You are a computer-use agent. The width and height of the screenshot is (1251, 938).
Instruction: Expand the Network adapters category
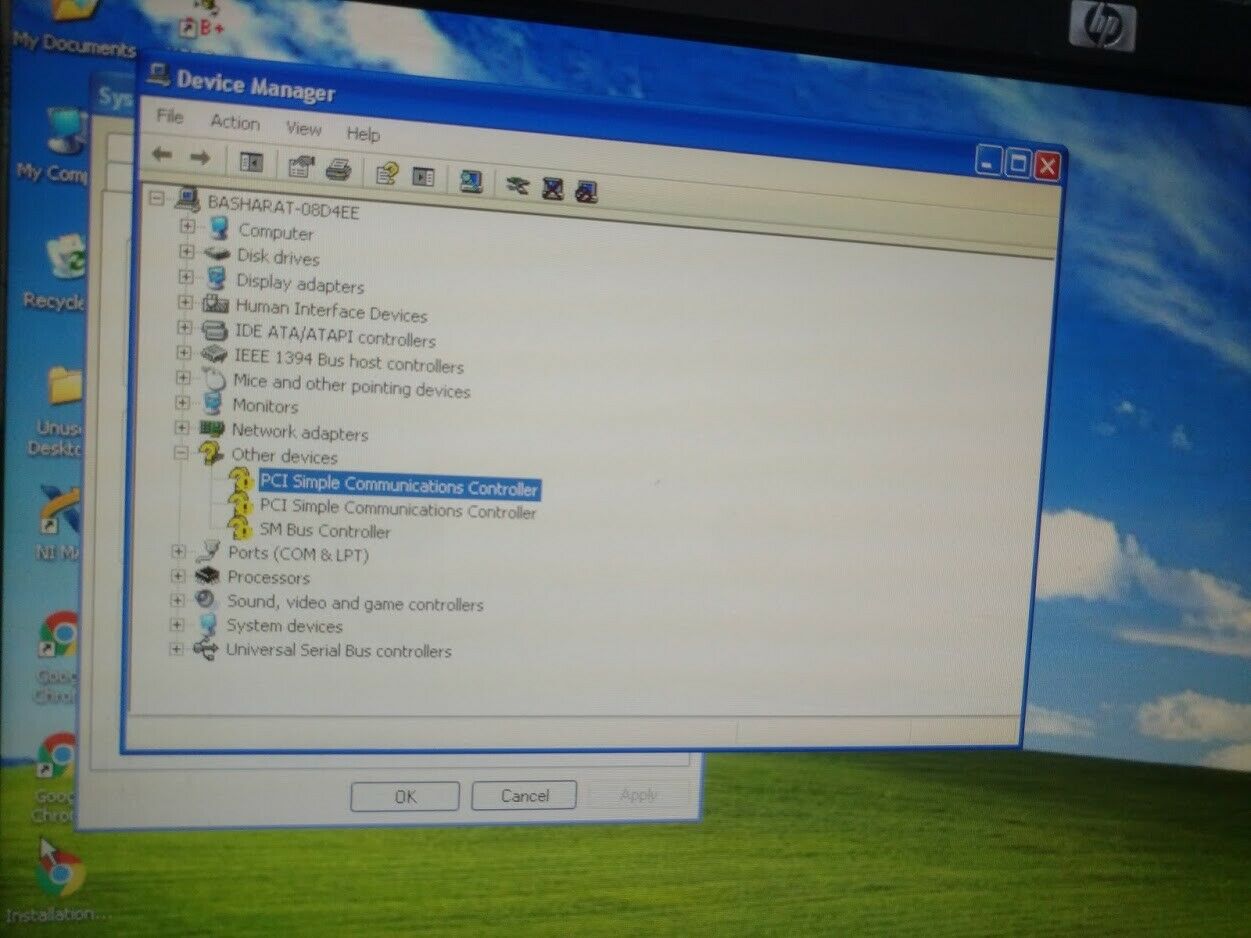(182, 428)
